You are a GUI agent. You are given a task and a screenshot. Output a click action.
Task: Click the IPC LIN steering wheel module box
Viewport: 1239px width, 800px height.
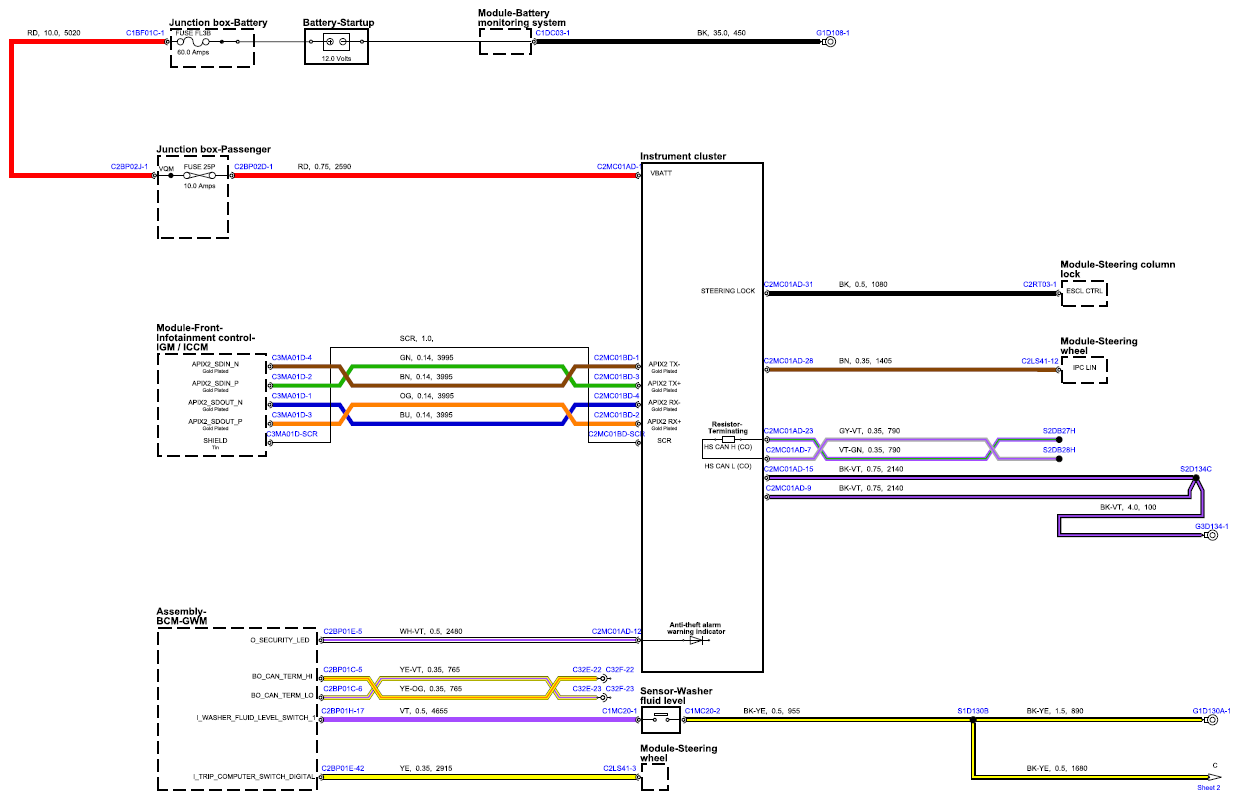click(1087, 369)
